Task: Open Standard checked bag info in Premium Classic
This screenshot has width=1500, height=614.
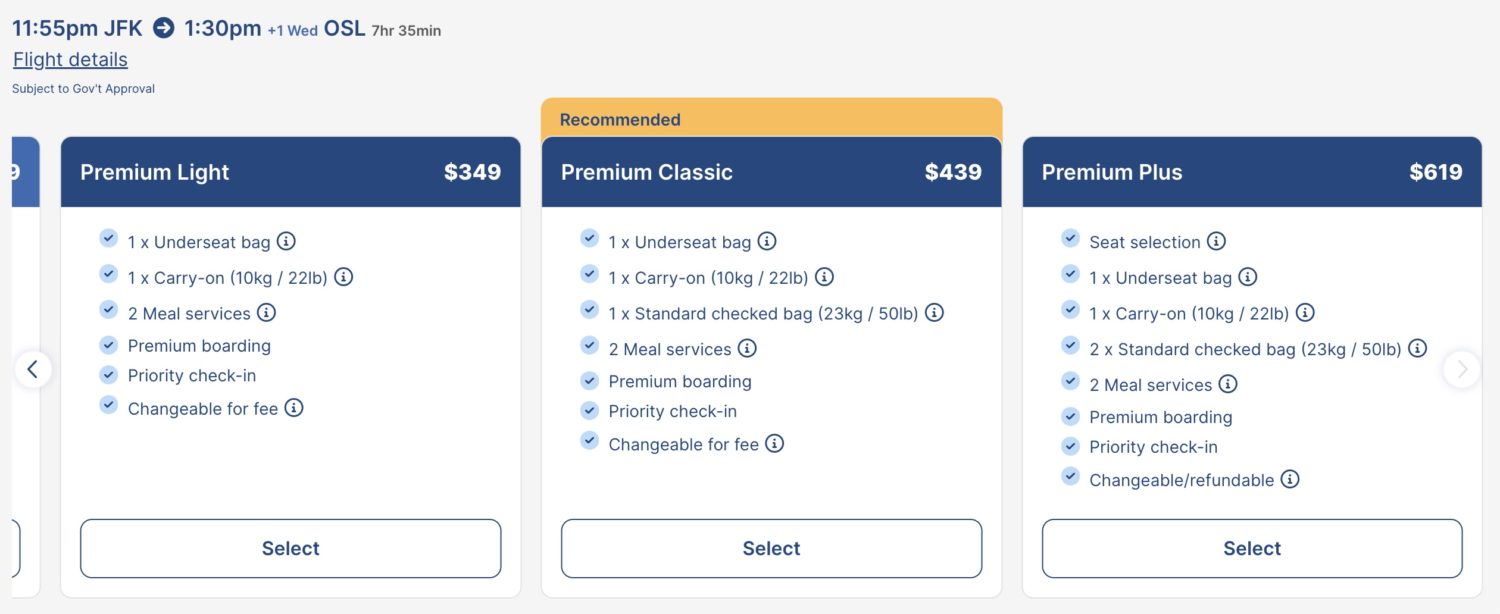Action: coord(934,313)
